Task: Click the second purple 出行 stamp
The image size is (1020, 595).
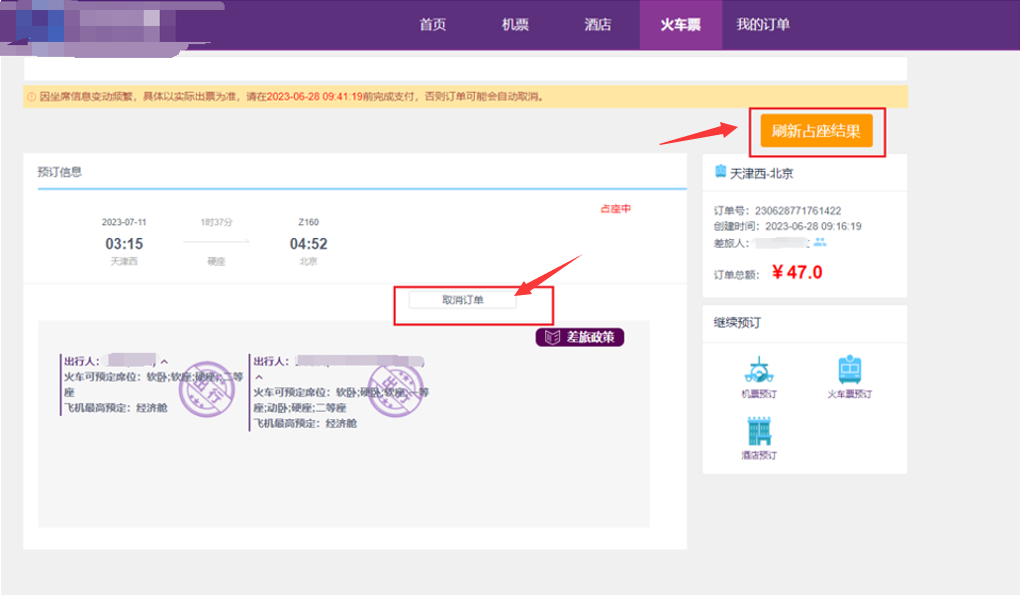Action: coord(396,388)
